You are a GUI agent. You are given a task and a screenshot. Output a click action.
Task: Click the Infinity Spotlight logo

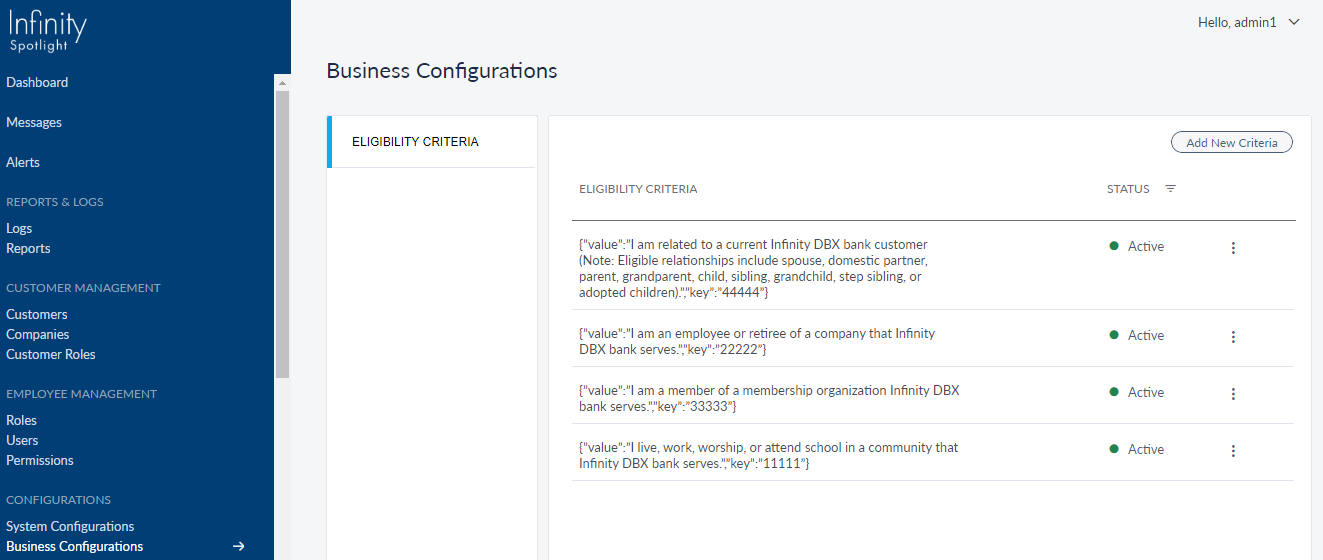tap(47, 30)
